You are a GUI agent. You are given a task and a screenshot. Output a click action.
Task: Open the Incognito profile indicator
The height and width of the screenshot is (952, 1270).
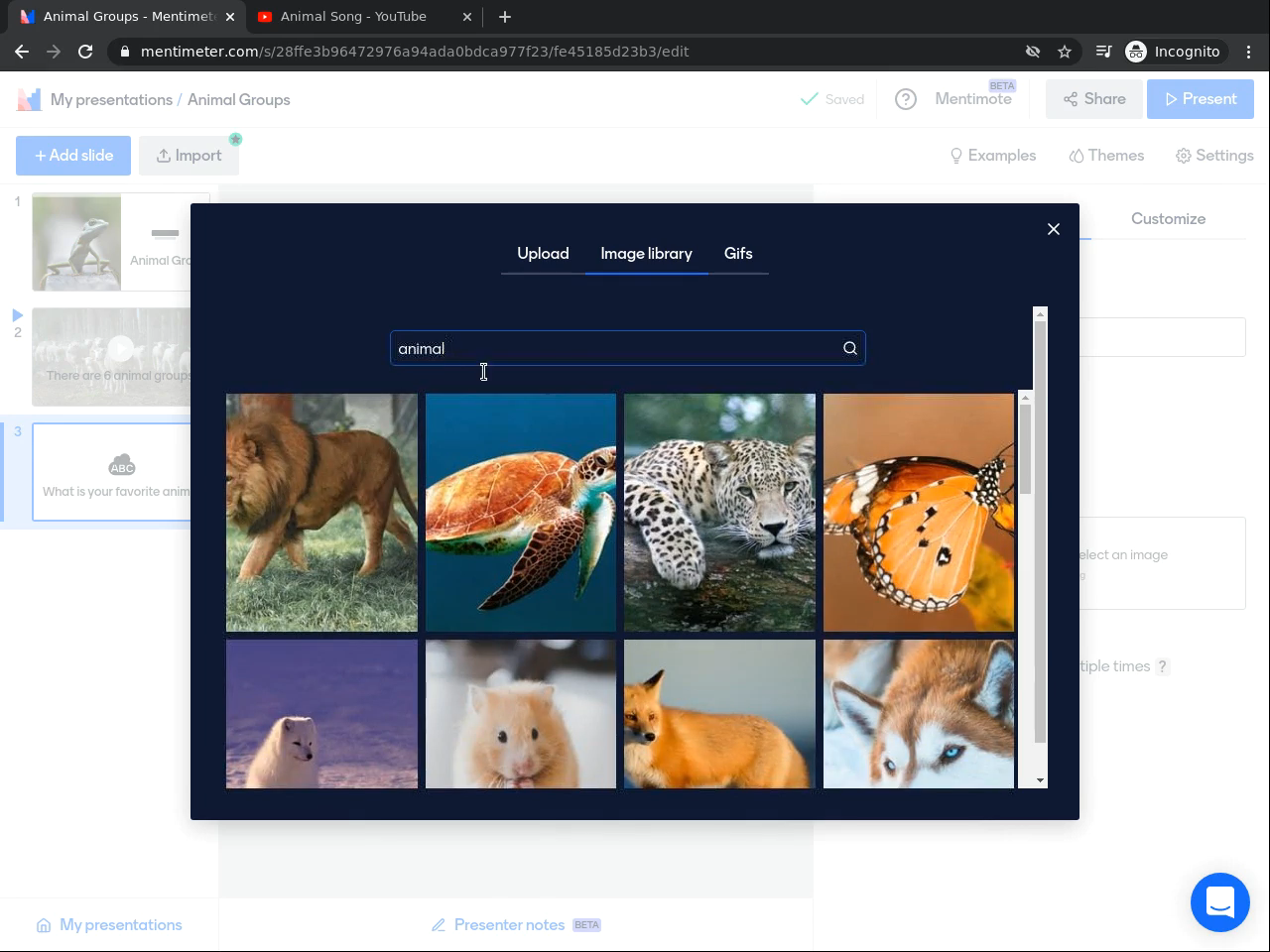tap(1174, 52)
